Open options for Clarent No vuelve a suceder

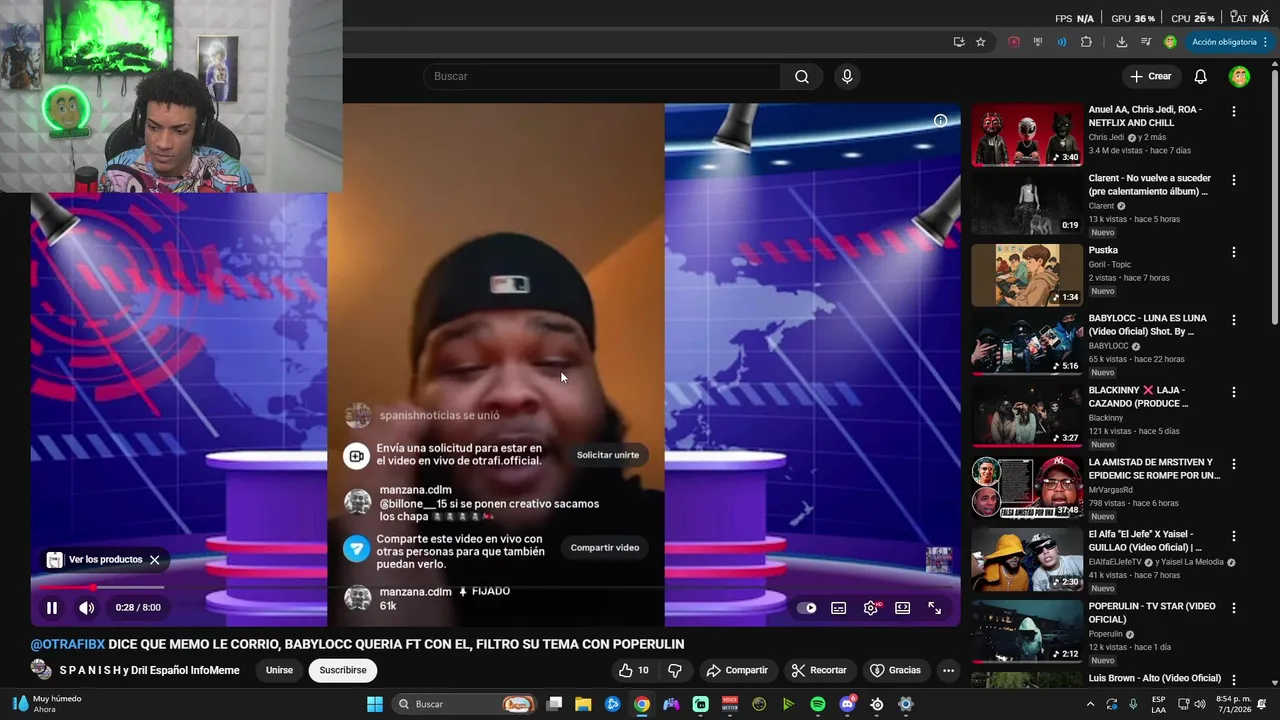[x=1234, y=181]
